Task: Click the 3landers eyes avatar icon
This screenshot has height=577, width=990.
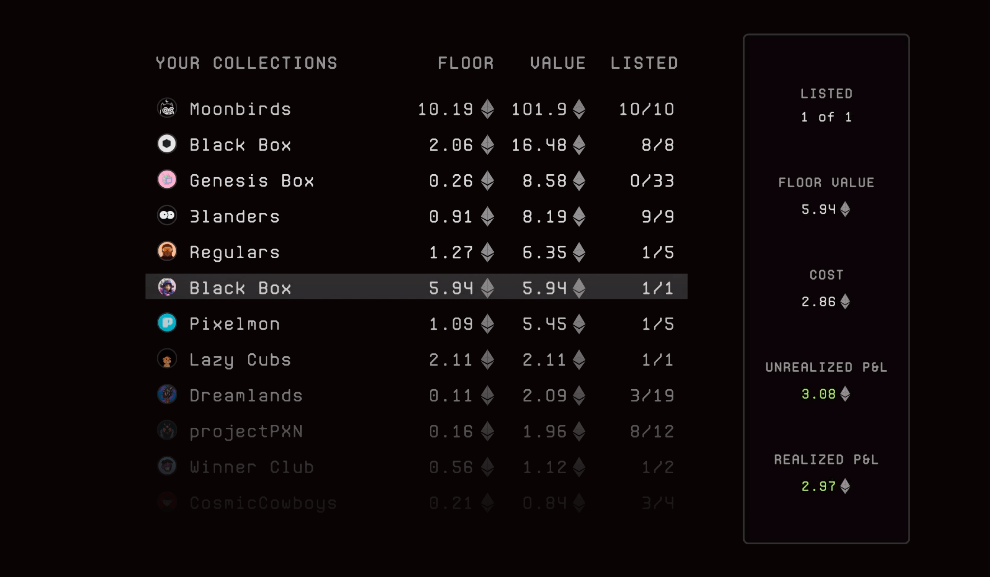Action: (x=167, y=216)
